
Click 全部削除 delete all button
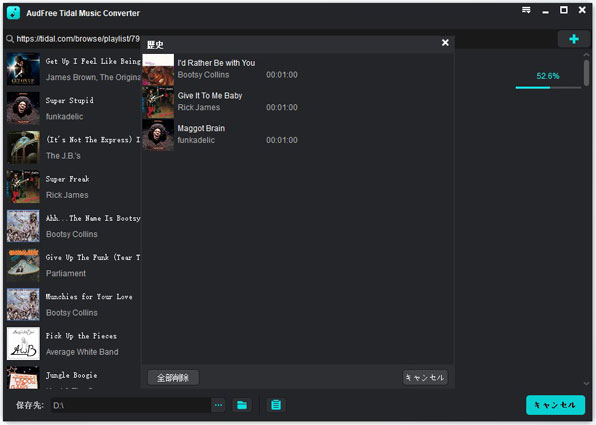[173, 377]
